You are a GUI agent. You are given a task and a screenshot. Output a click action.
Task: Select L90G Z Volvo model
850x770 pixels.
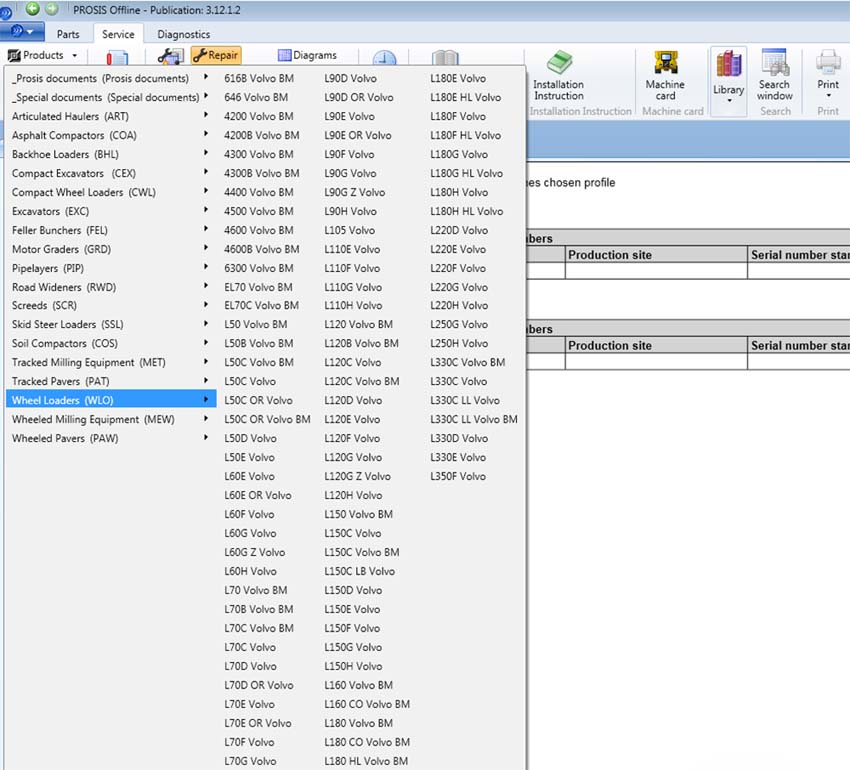355,192
